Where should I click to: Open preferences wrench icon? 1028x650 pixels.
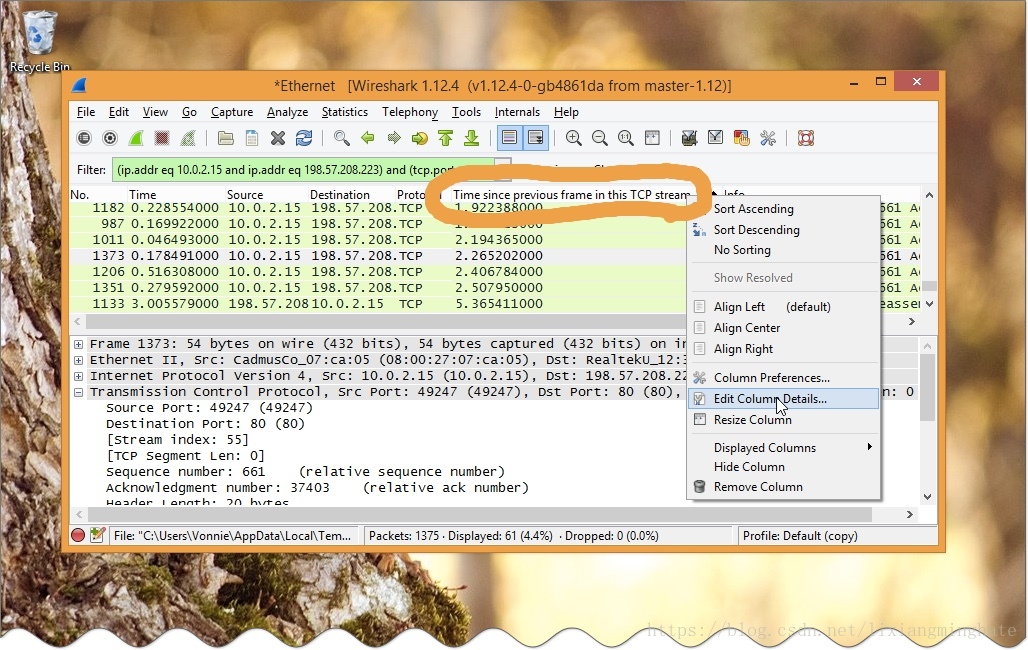(x=768, y=138)
